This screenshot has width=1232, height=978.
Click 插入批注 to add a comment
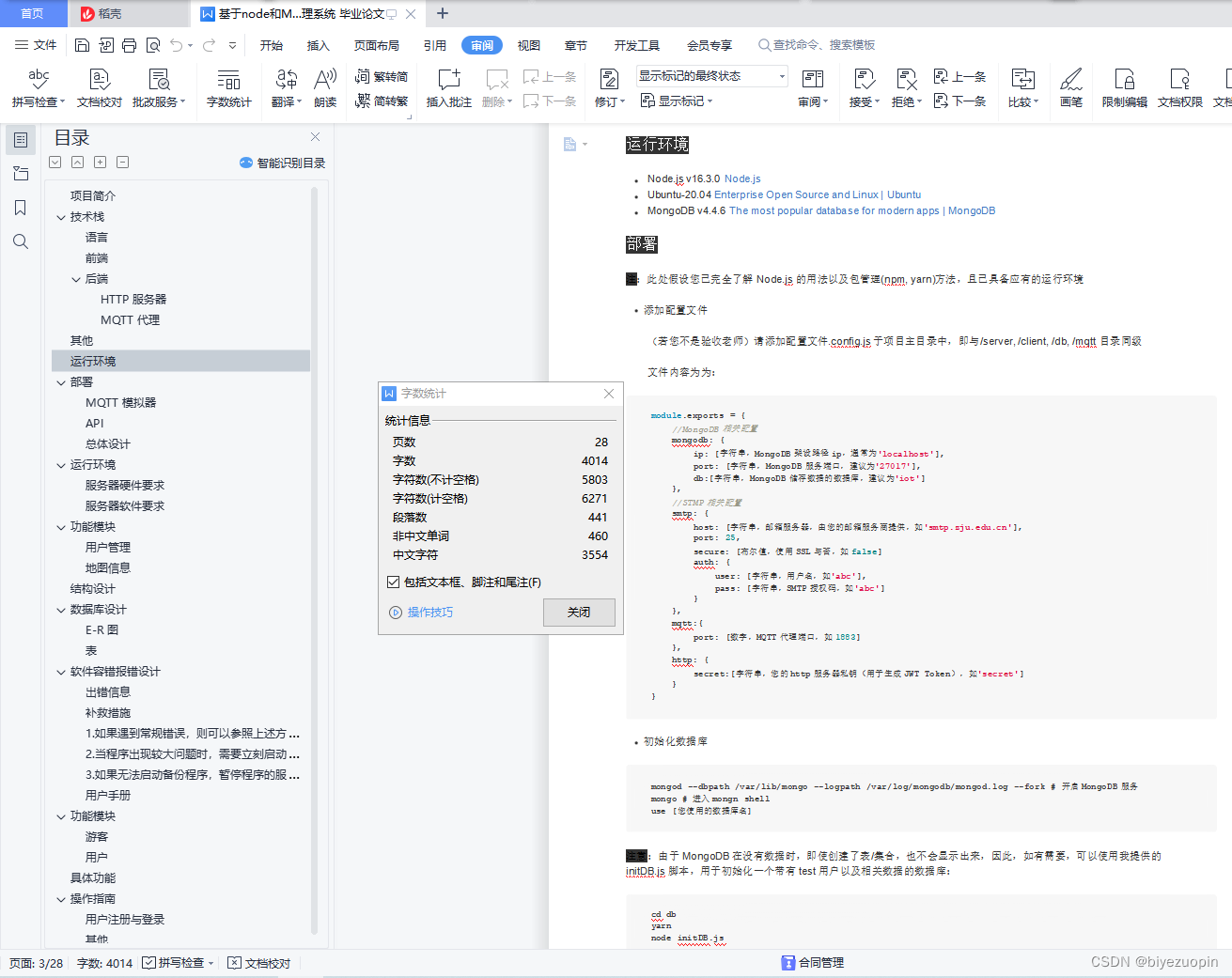449,88
